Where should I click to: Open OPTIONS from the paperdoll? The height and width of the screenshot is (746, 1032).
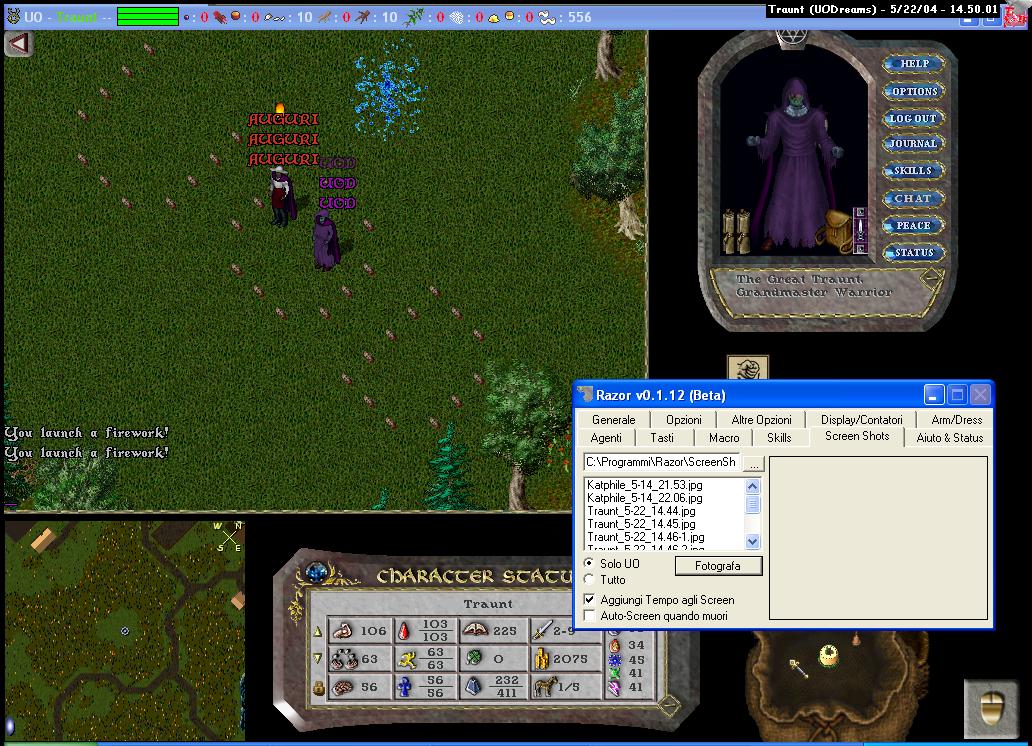coord(914,91)
